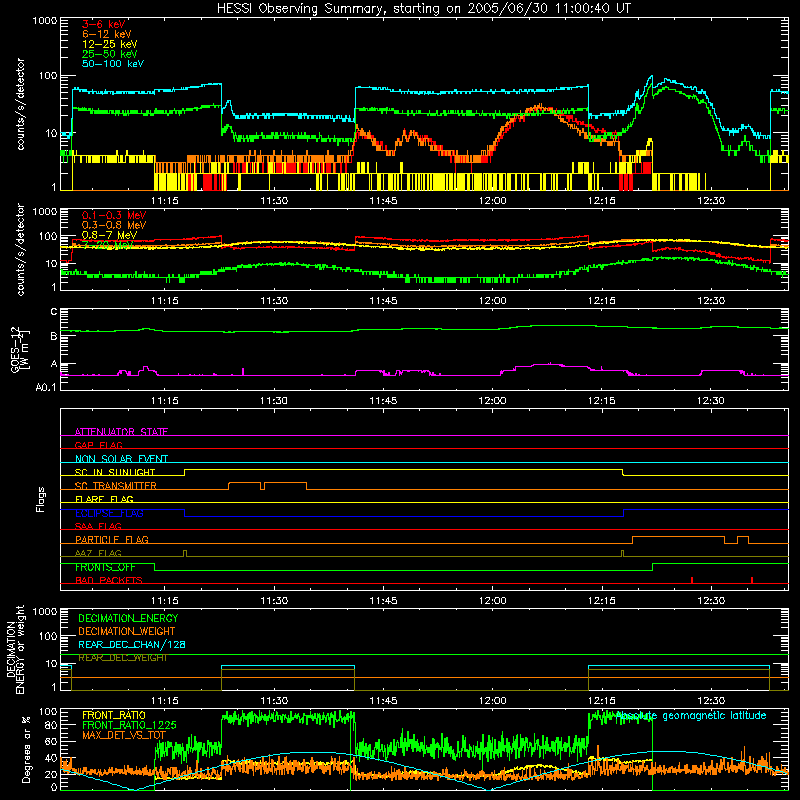Click the GOES-12 axis label
The image size is (800, 800).
[20, 349]
